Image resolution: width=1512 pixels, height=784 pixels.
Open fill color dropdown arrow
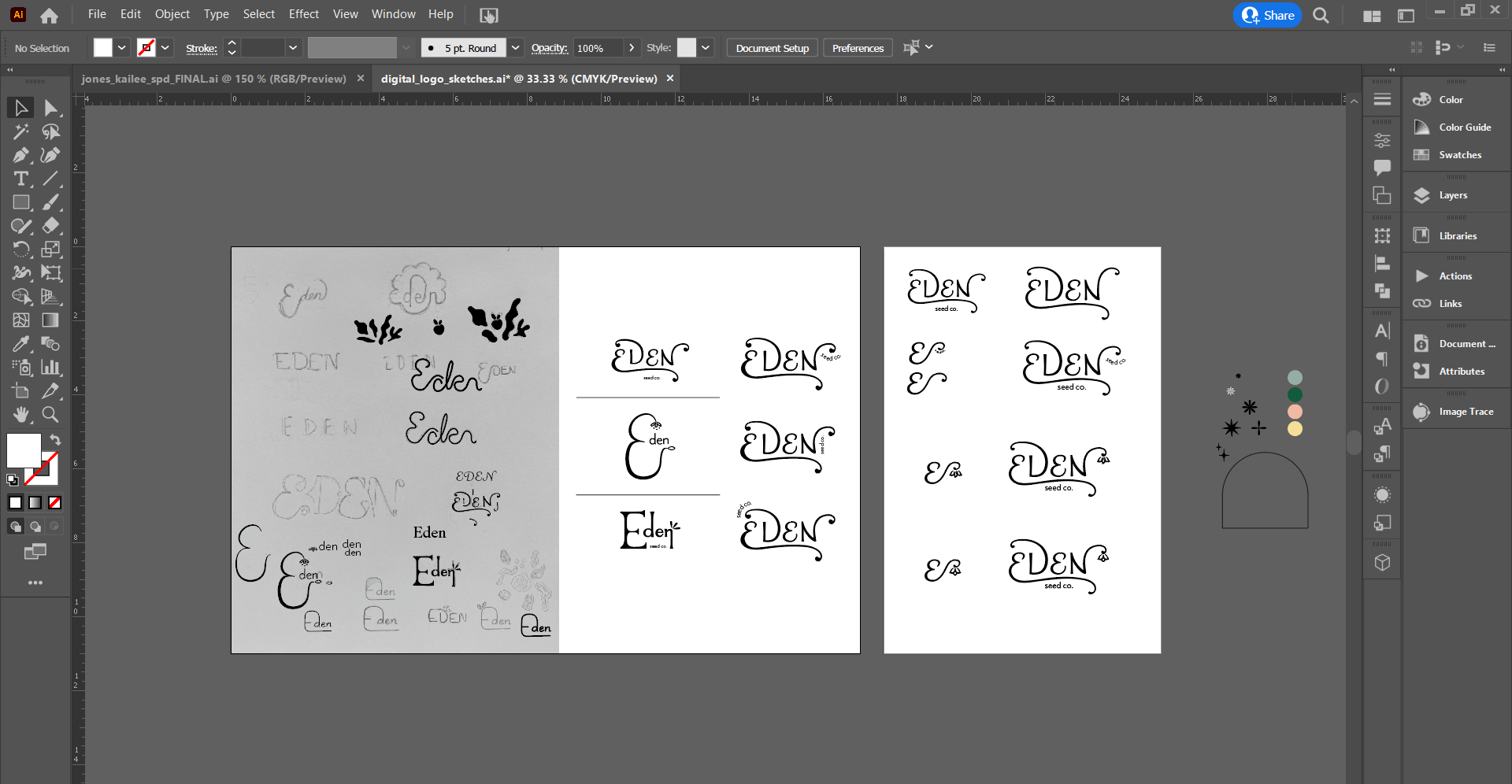coord(122,48)
